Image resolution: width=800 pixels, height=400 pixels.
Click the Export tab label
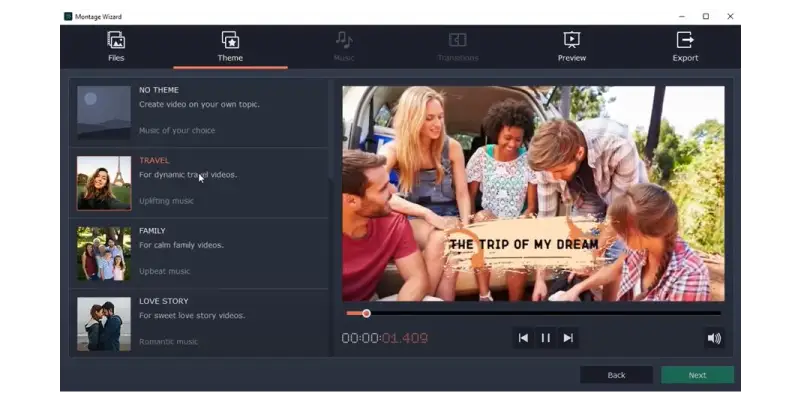pos(685,58)
